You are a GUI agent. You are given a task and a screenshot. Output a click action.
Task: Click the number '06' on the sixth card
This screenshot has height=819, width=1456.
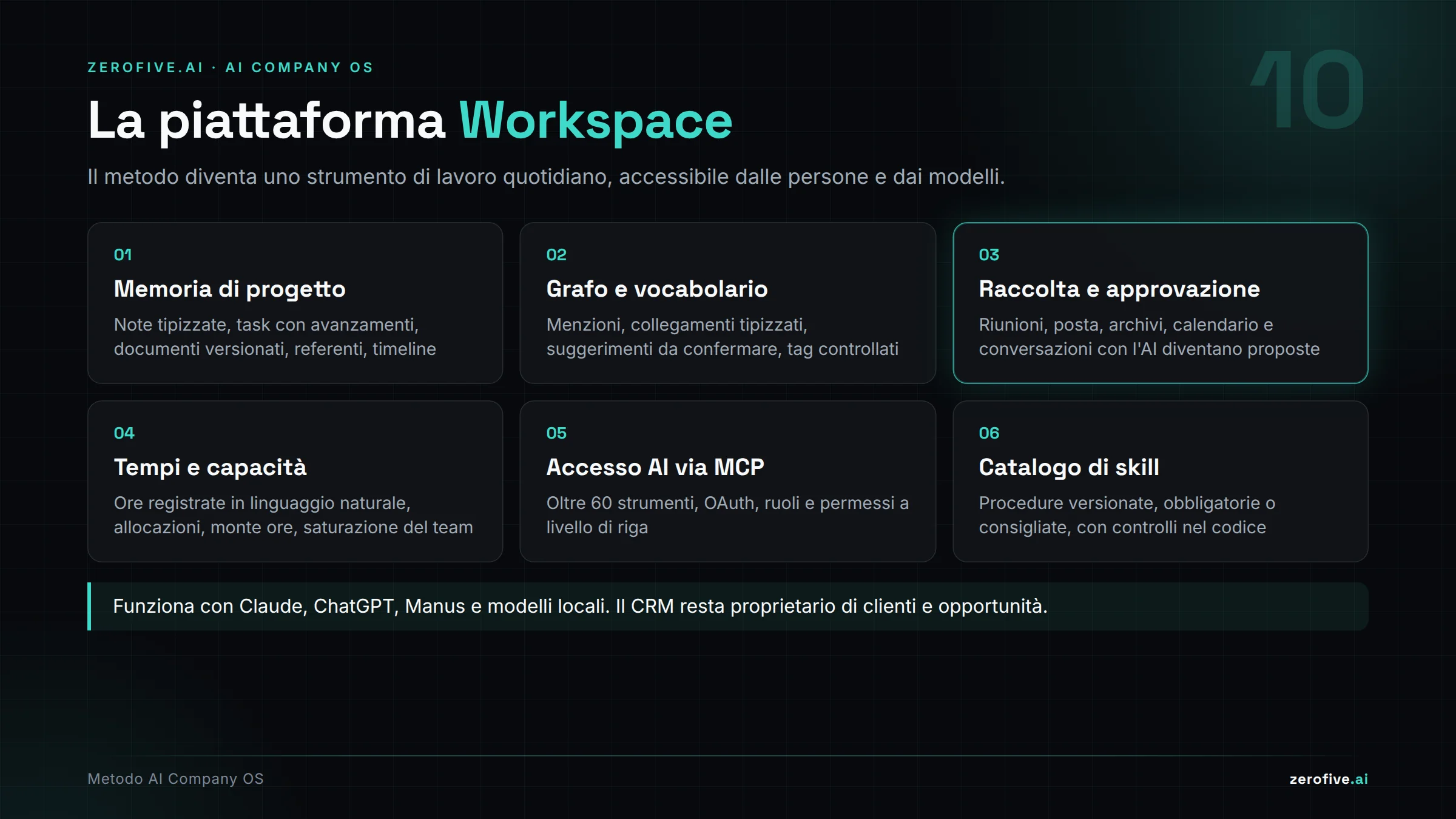989,433
